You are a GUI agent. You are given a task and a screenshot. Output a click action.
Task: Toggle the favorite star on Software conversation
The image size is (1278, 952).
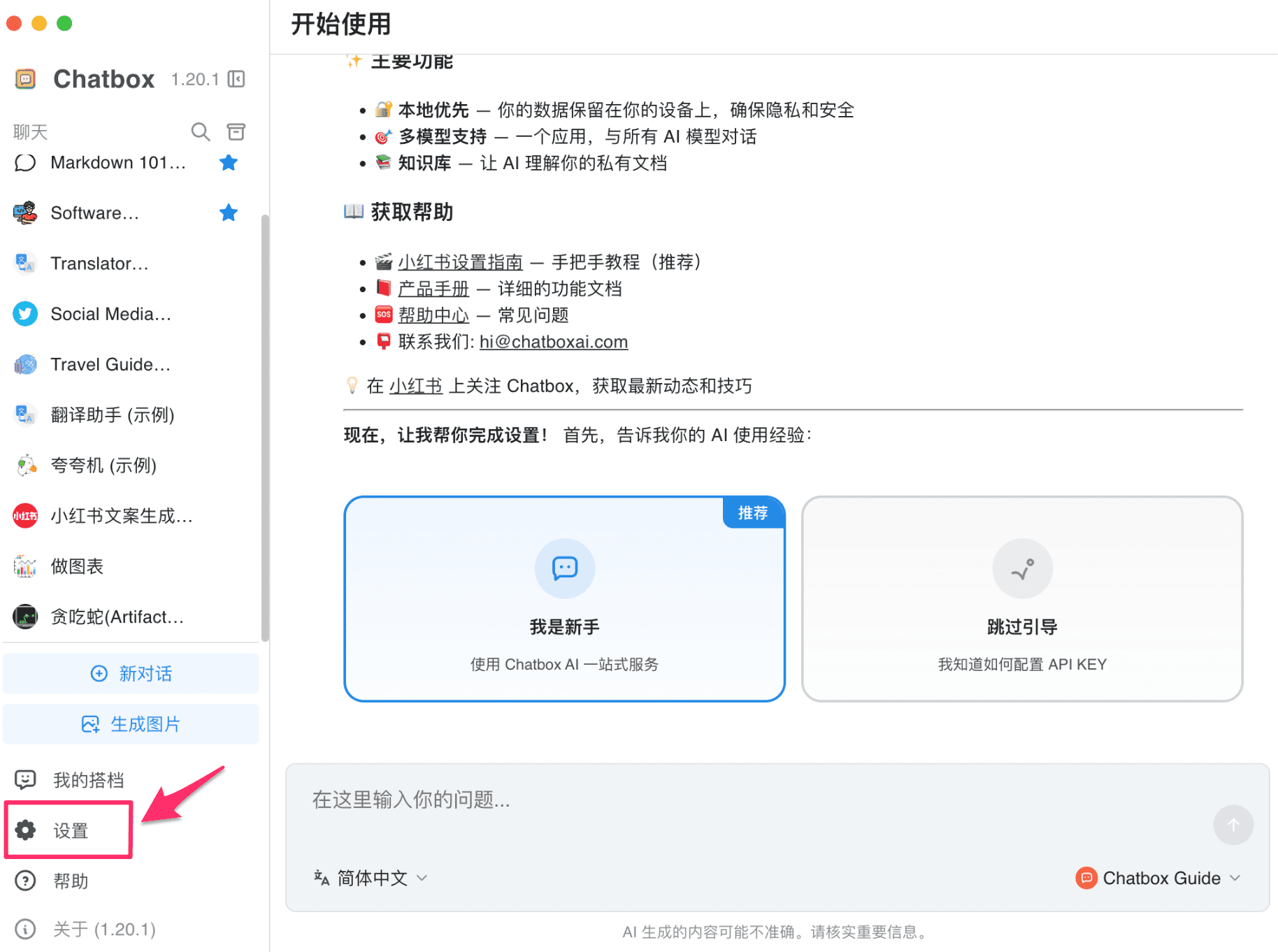pyautogui.click(x=229, y=212)
